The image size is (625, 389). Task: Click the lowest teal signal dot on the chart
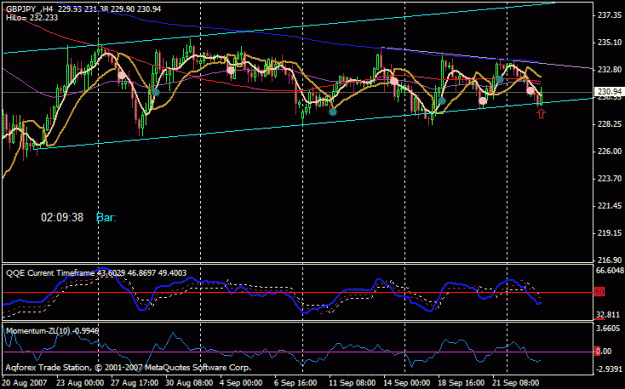coord(333,112)
